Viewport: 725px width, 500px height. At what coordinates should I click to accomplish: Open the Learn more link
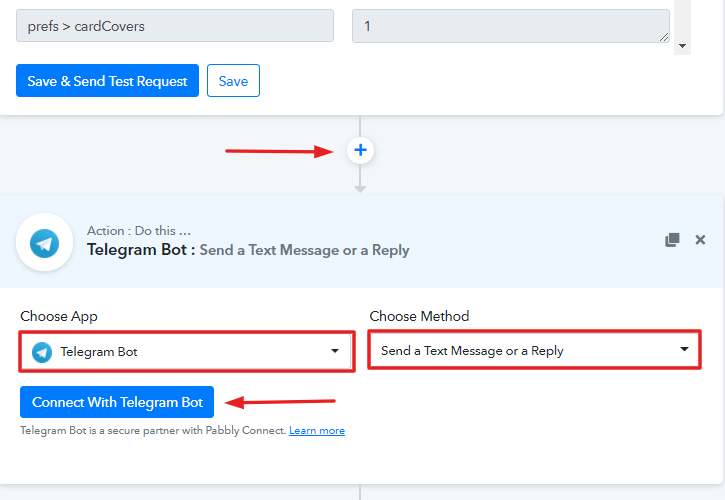(317, 431)
